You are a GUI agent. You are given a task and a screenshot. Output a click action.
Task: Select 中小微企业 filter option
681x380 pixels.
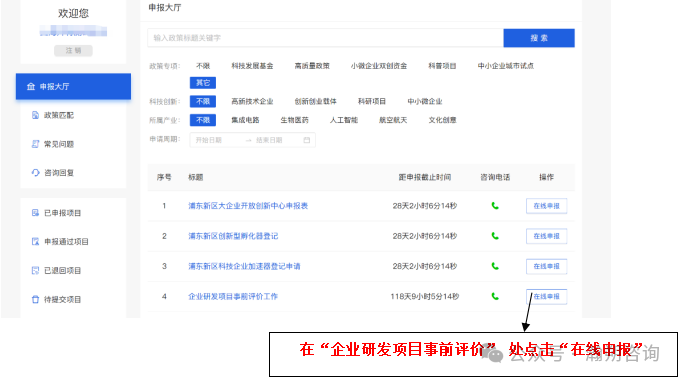pyautogui.click(x=425, y=101)
